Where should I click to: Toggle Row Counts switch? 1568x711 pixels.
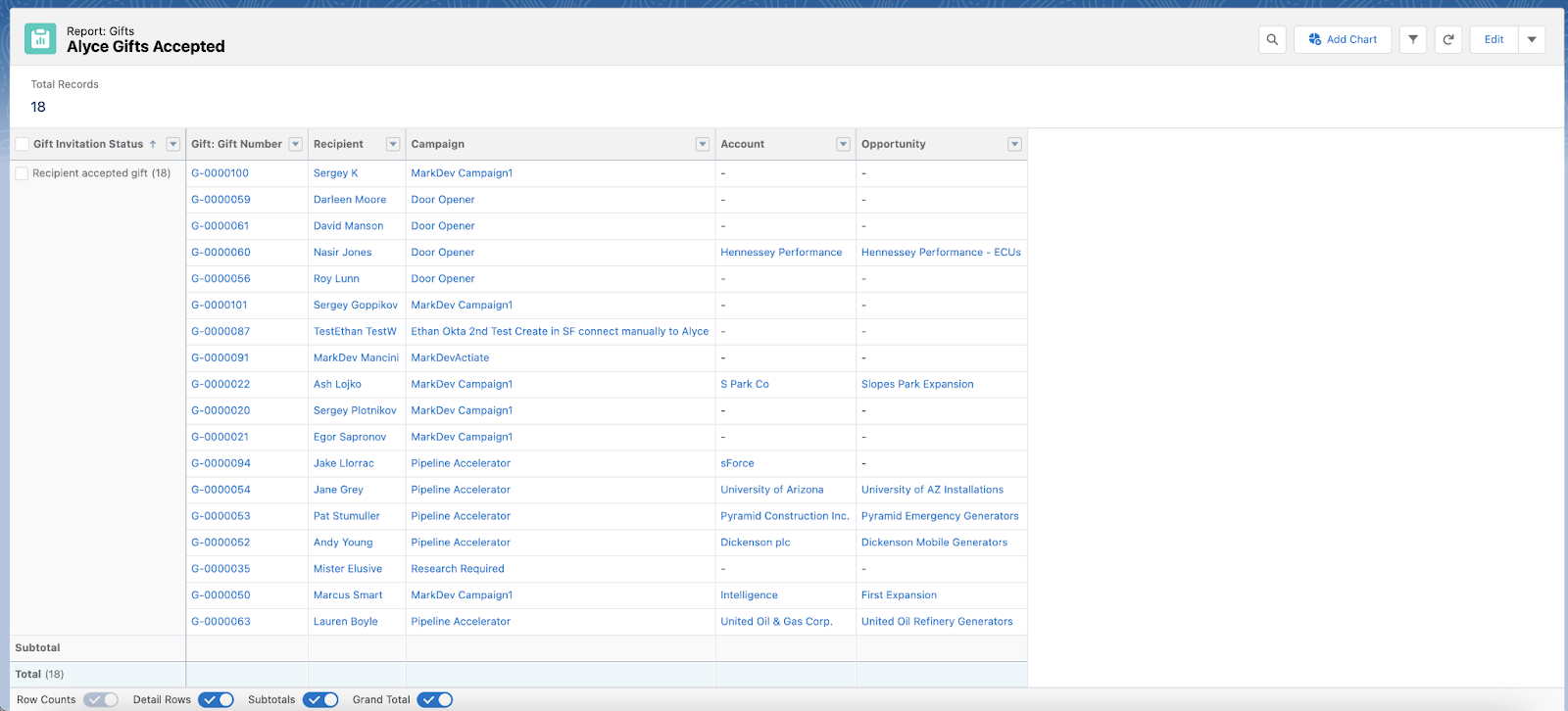pyautogui.click(x=101, y=699)
